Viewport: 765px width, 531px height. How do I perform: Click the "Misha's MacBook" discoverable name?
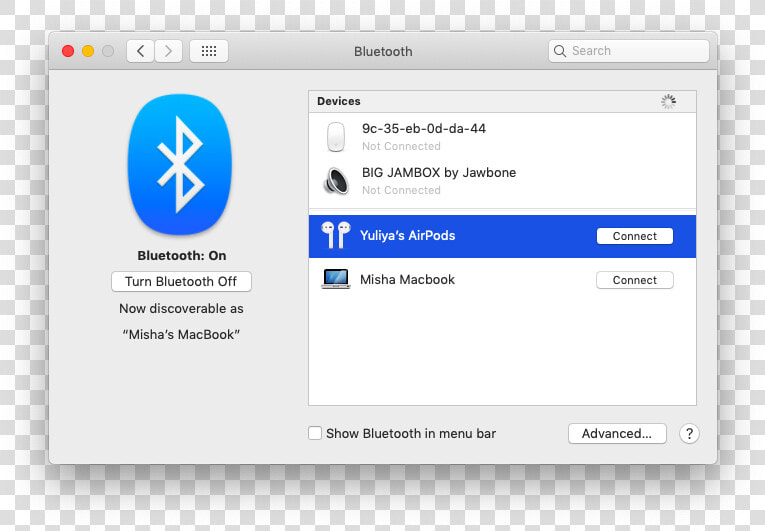pos(181,335)
